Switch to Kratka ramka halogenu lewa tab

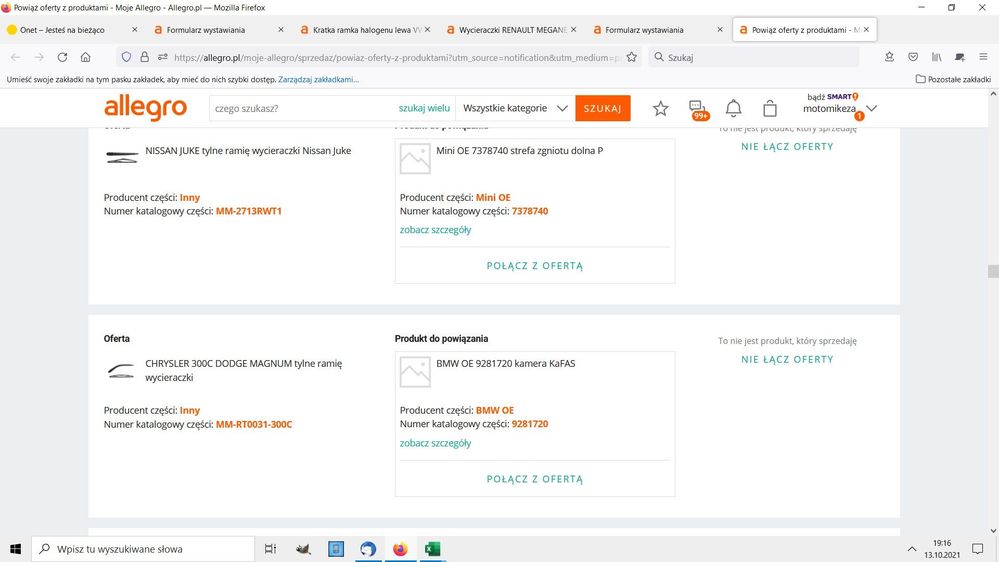coord(365,30)
